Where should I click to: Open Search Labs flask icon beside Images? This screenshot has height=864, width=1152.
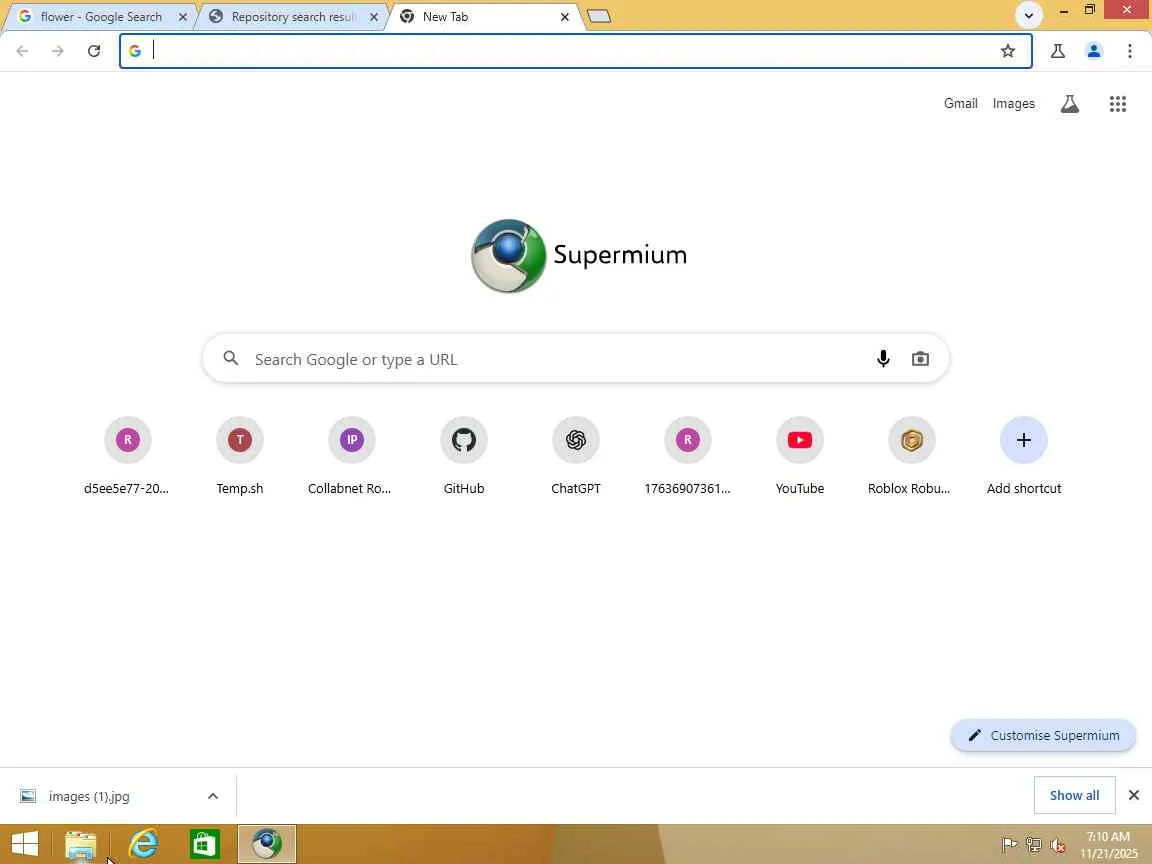pos(1070,104)
